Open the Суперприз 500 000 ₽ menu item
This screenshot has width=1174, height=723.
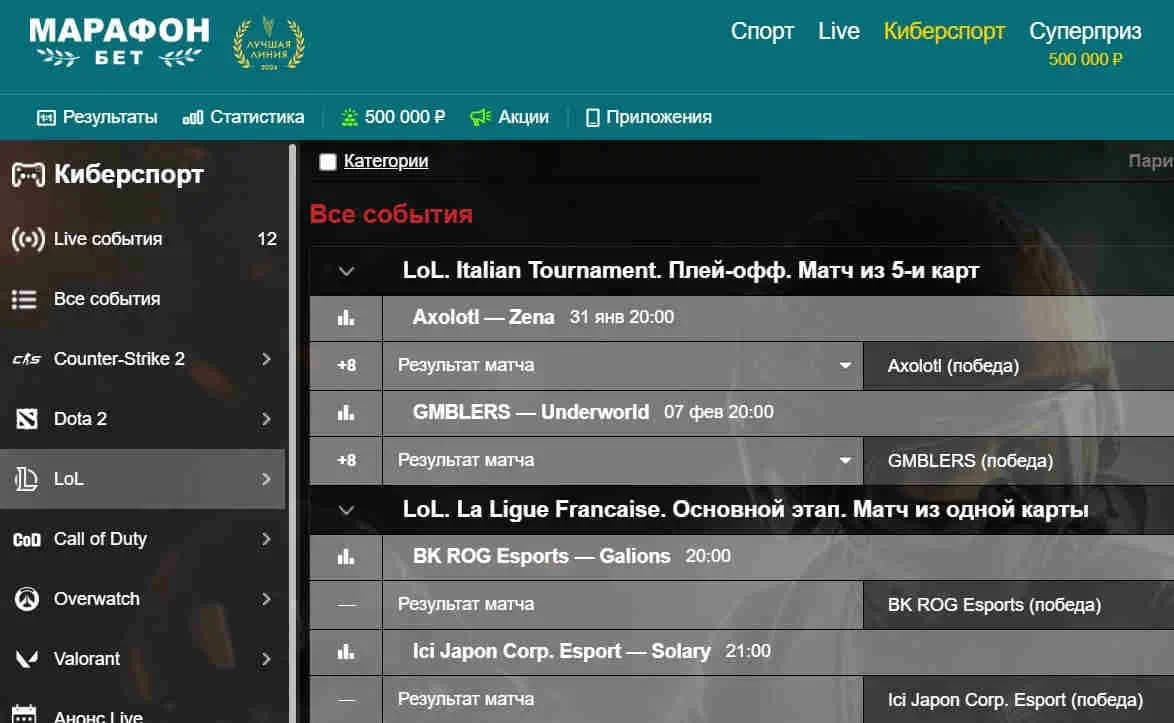point(1085,43)
